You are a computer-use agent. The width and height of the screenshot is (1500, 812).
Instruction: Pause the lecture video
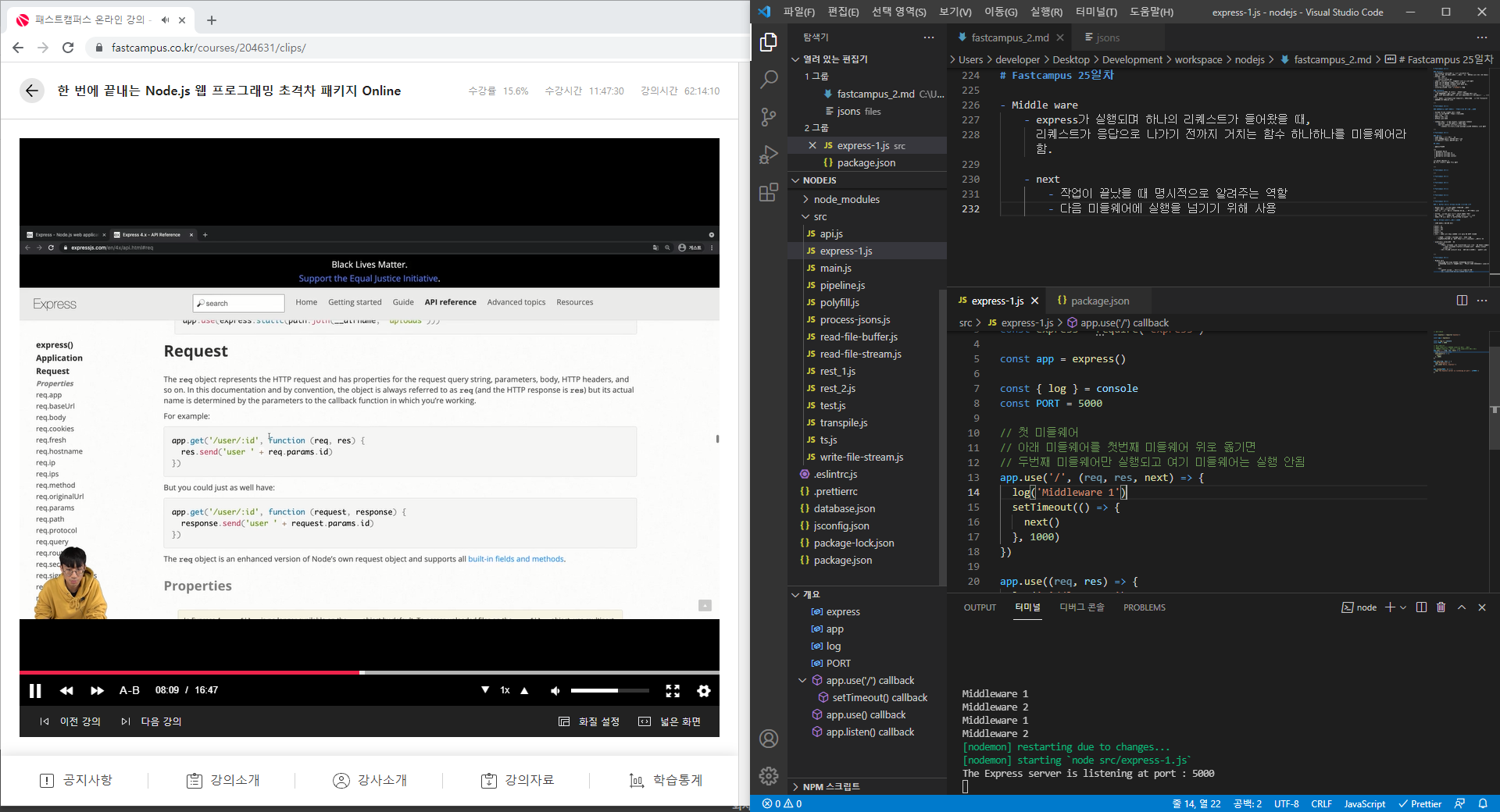35,690
